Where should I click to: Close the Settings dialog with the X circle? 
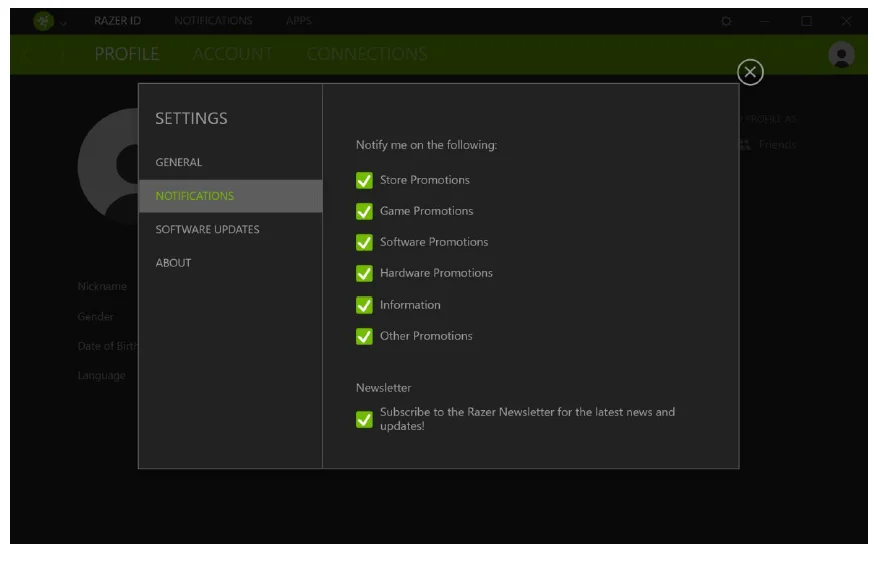750,72
